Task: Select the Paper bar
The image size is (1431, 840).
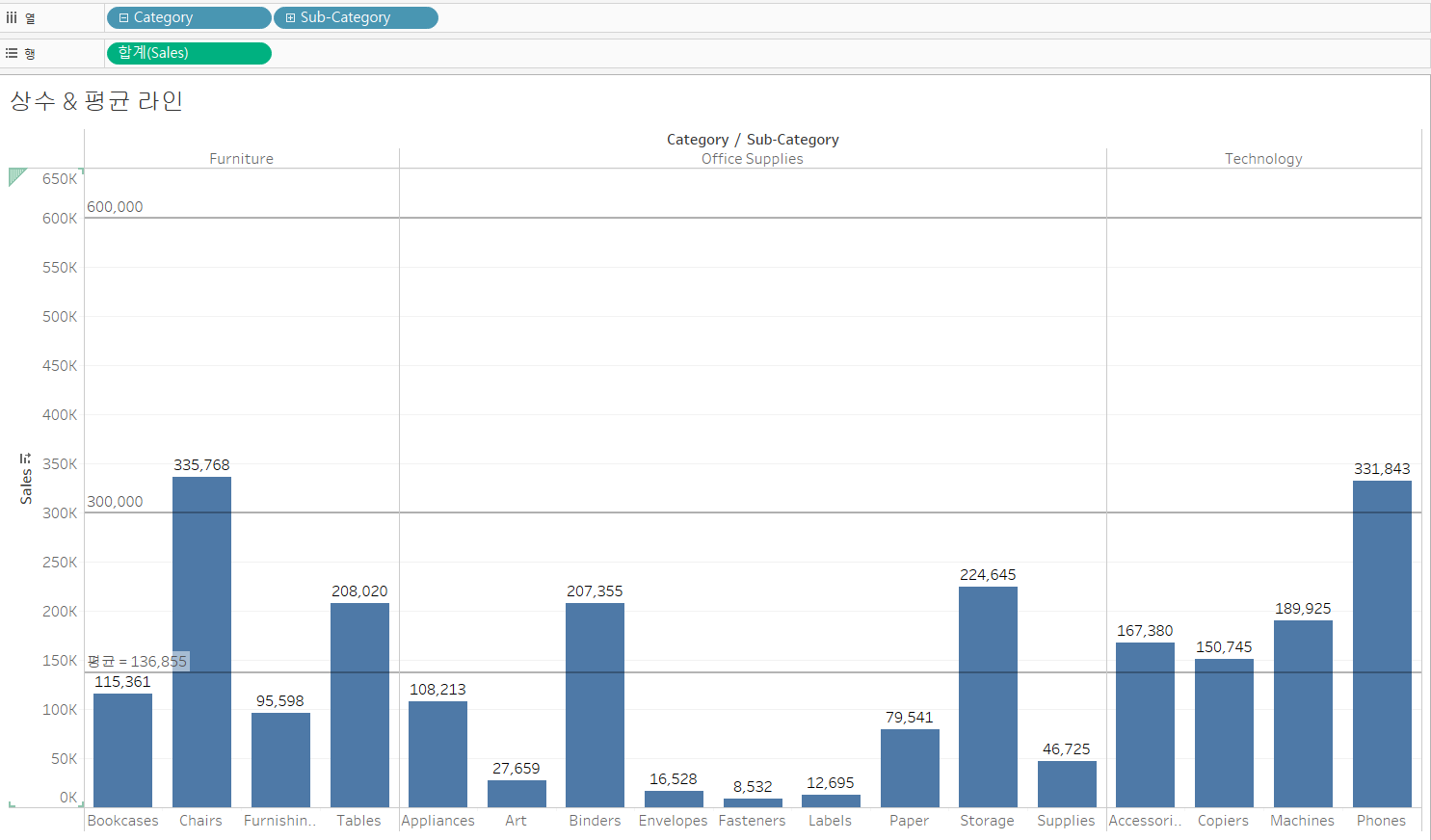Action: 910,768
